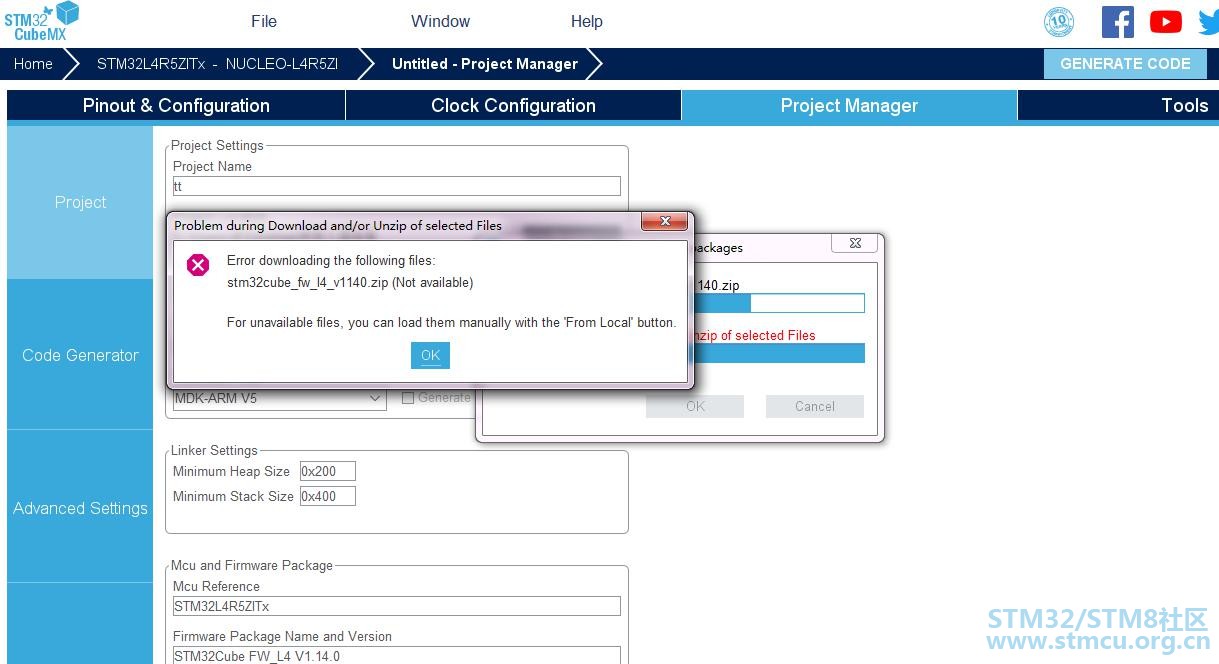Close the download packages dialog
The image size is (1219, 664).
click(854, 243)
